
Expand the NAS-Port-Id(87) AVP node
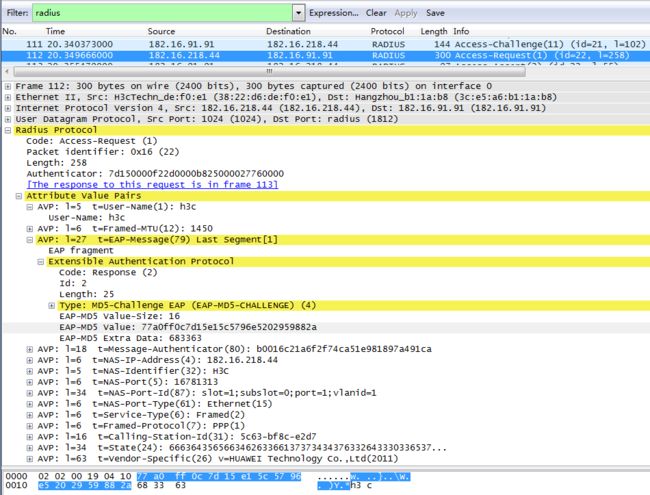point(29,393)
